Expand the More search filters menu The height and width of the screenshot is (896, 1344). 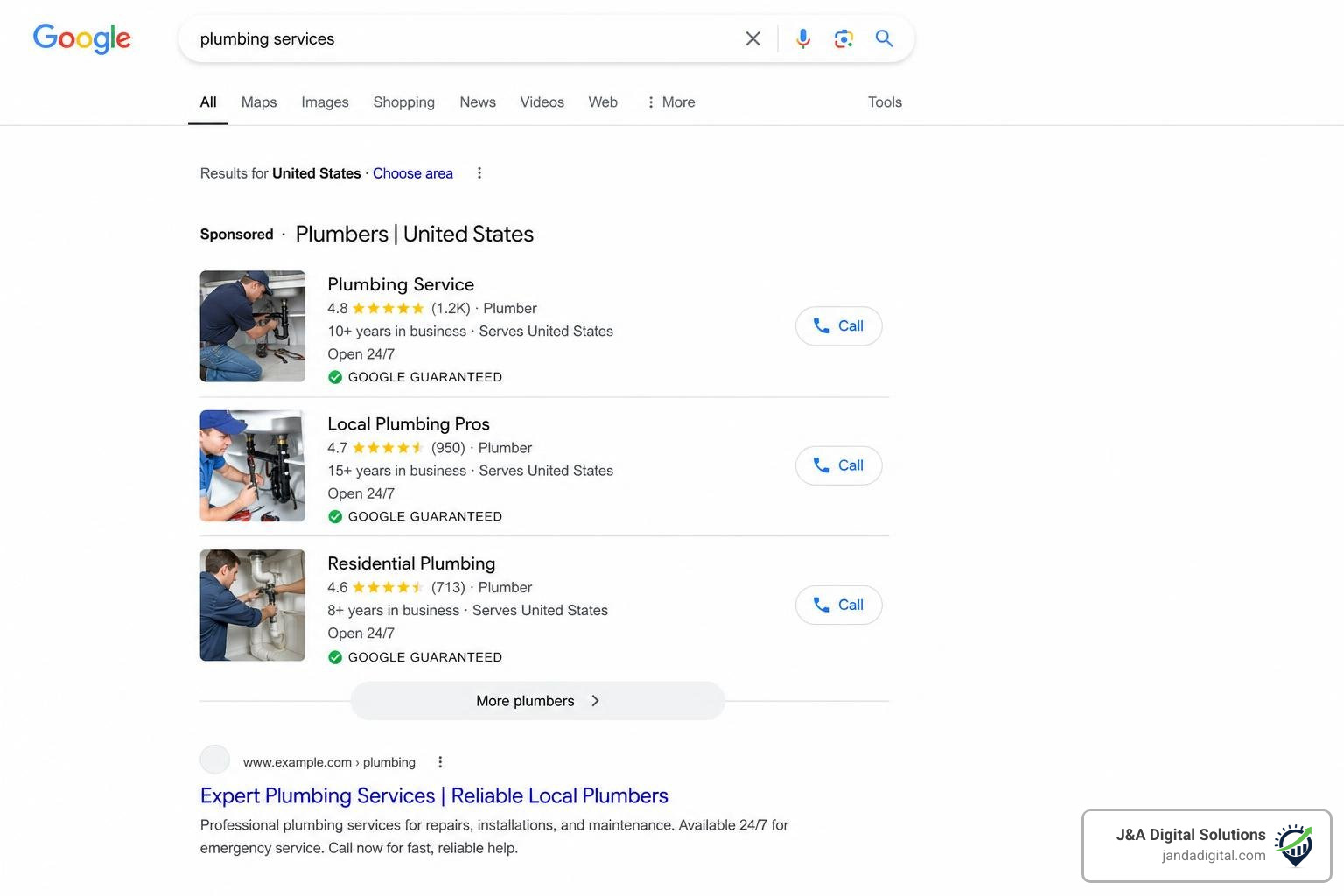pyautogui.click(x=670, y=102)
